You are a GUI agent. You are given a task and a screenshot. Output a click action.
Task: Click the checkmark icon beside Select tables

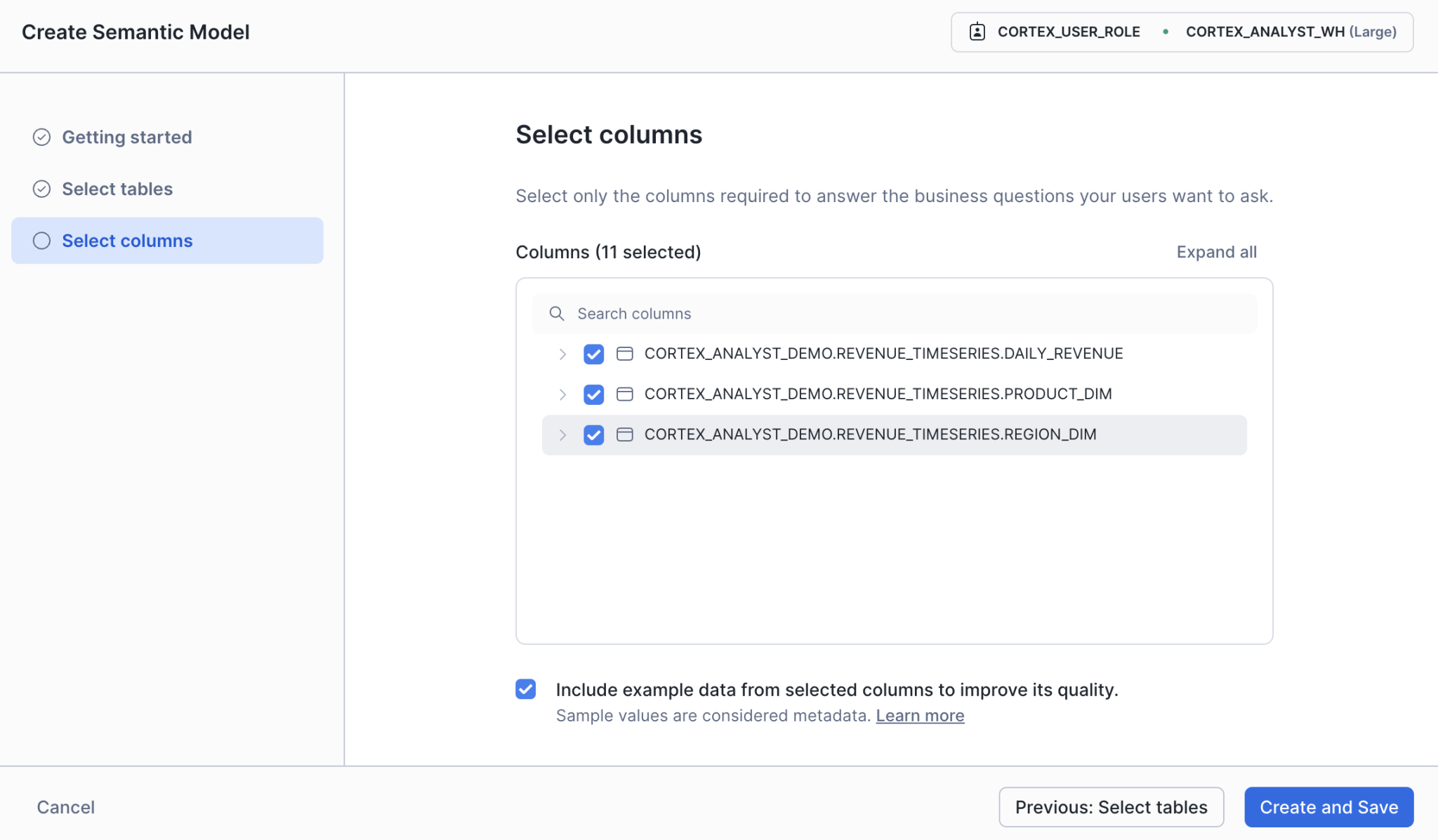pyautogui.click(x=41, y=188)
